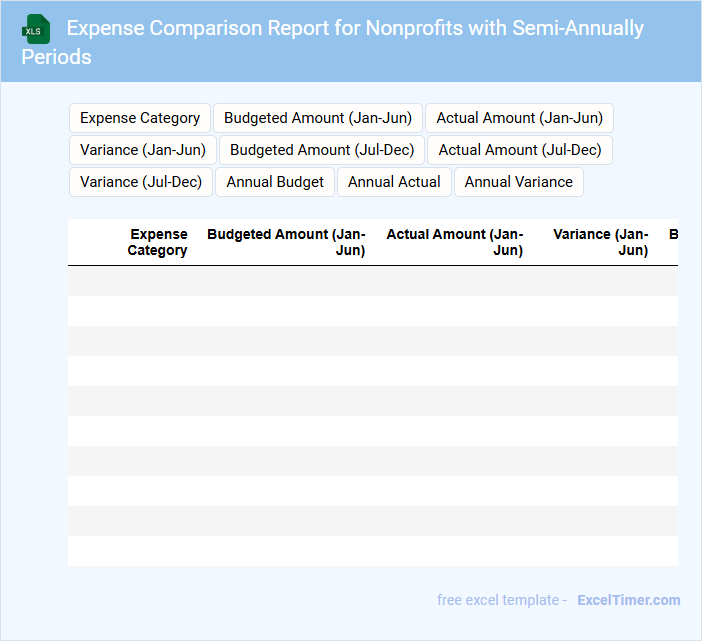Screen dimensions: 702x641
Task: Click the XLS file icon
Action: pos(36,29)
